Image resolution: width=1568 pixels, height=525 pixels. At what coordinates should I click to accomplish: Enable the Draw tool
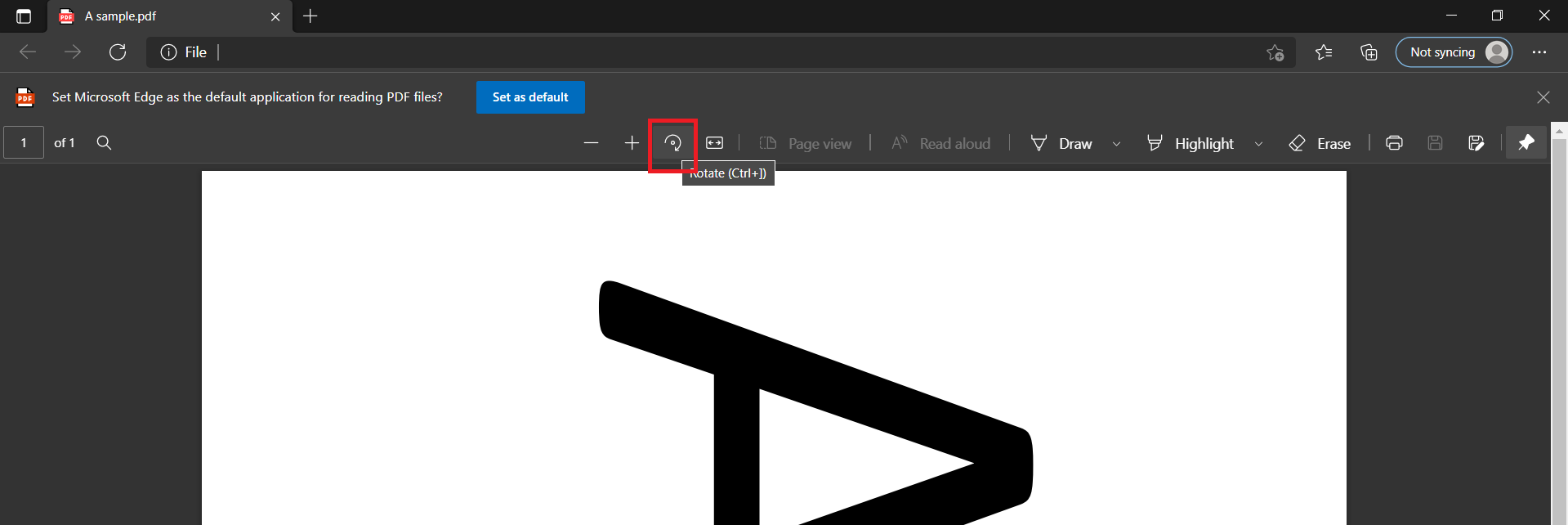(1061, 143)
